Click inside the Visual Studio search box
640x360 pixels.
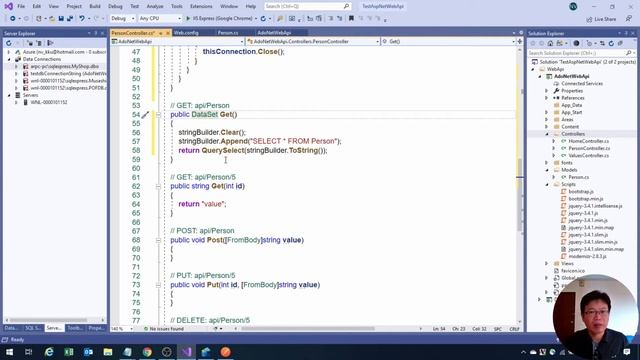pos(307,7)
